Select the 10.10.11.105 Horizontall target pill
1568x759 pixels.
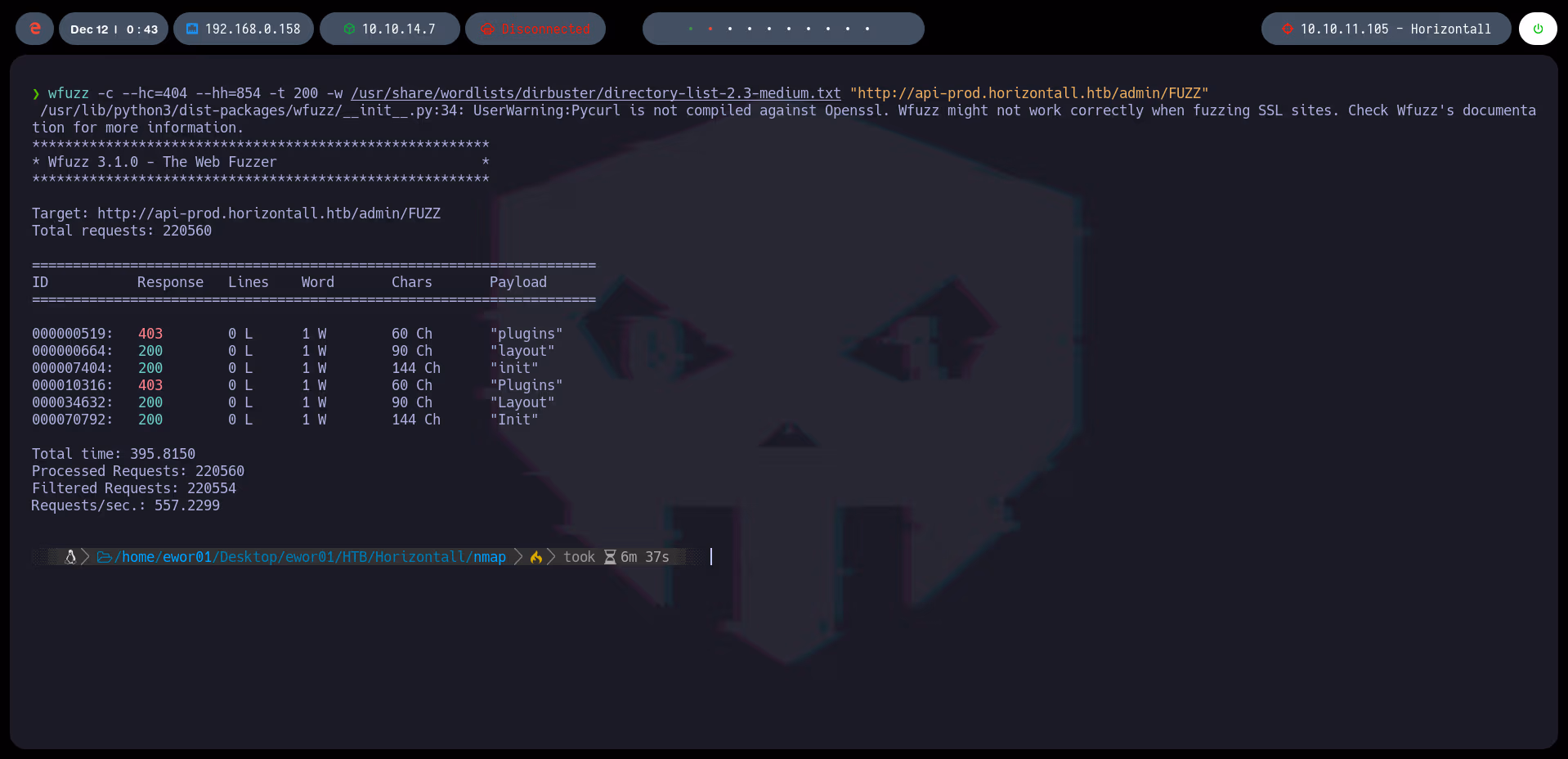click(x=1385, y=29)
